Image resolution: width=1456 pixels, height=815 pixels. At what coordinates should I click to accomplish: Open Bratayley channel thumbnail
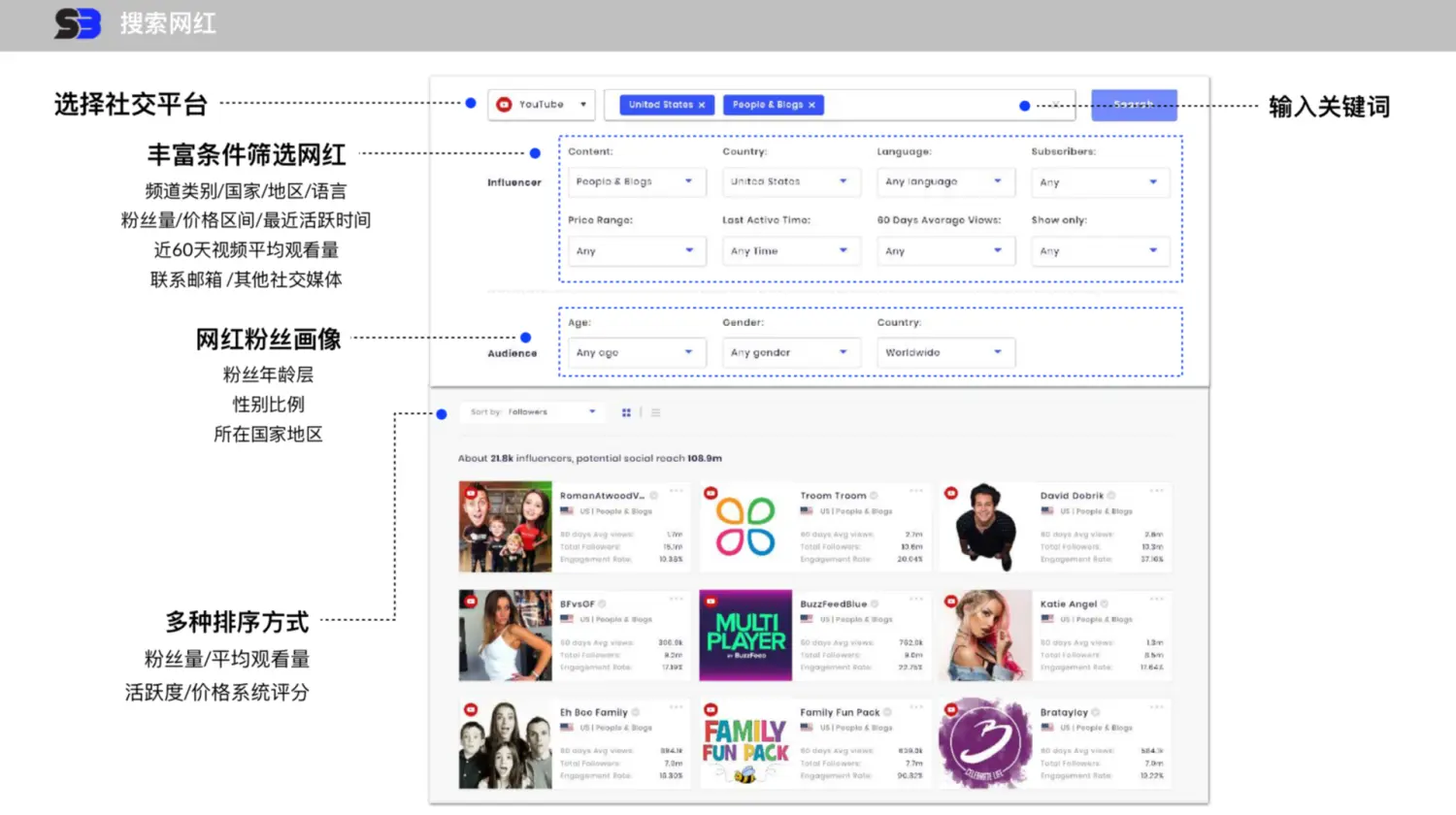pos(985,744)
